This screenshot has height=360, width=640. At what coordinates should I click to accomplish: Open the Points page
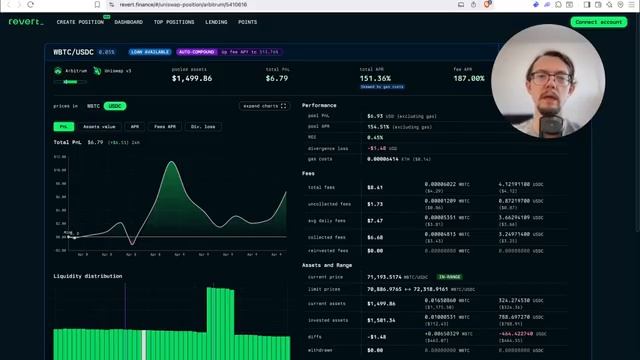coord(248,22)
